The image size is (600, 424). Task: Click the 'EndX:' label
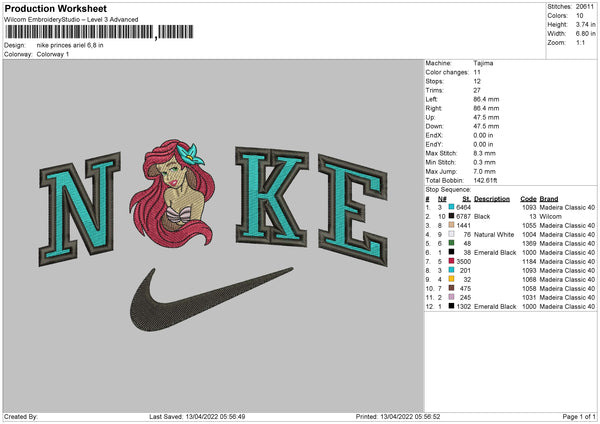(x=434, y=135)
